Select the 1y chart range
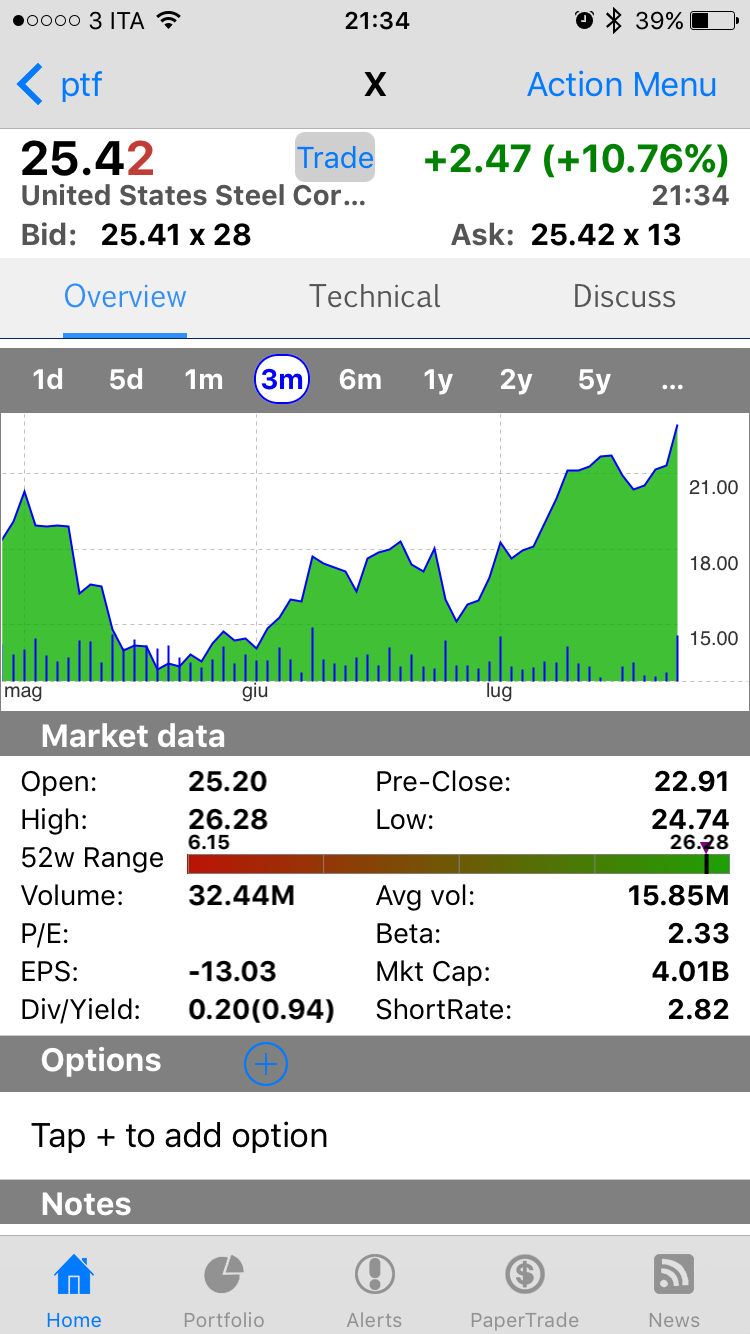Screen dimensions: 750x1334 point(438,380)
